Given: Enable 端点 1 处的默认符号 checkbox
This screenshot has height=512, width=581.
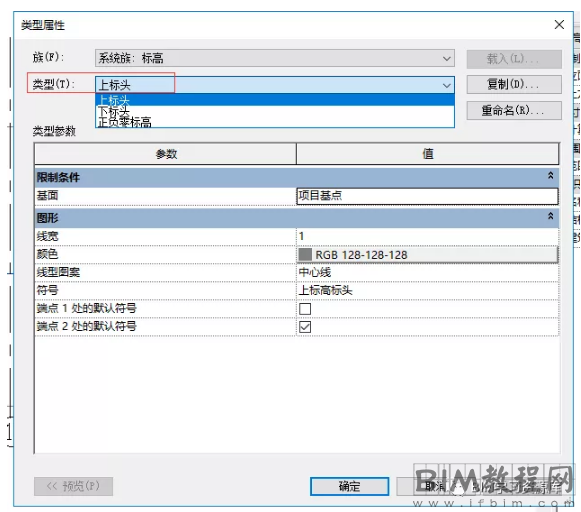Looking at the screenshot, I should coord(305,309).
